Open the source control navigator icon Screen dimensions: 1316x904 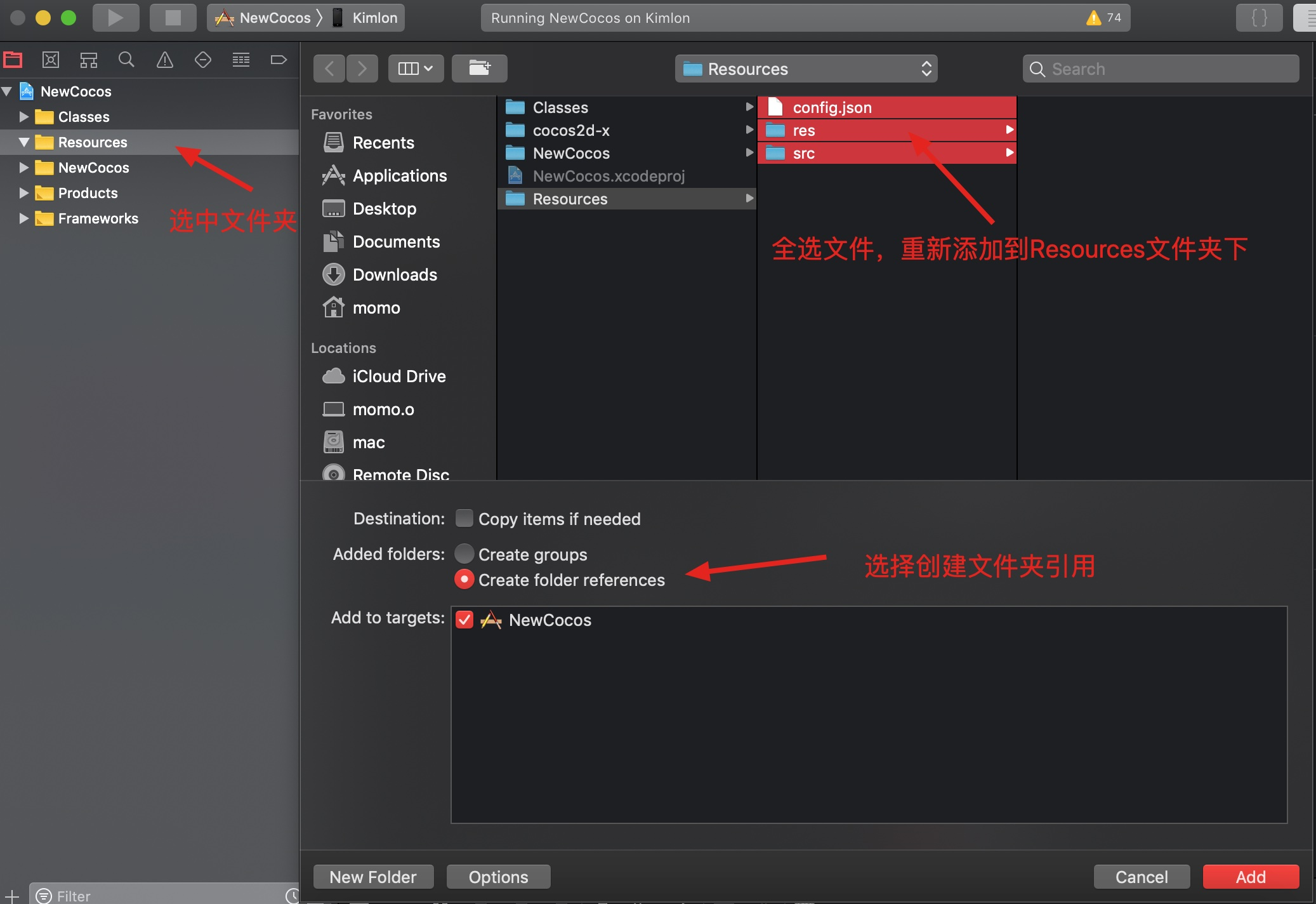pos(51,60)
